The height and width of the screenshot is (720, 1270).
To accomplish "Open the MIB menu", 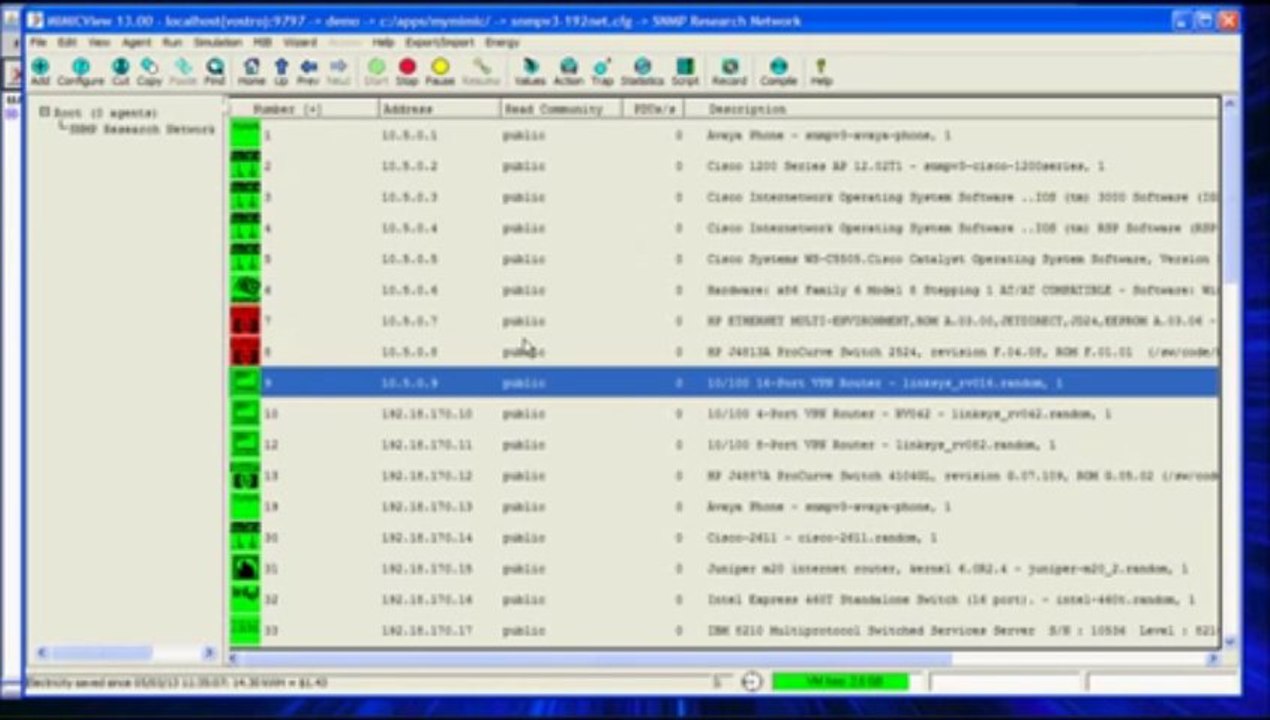I will 262,43.
